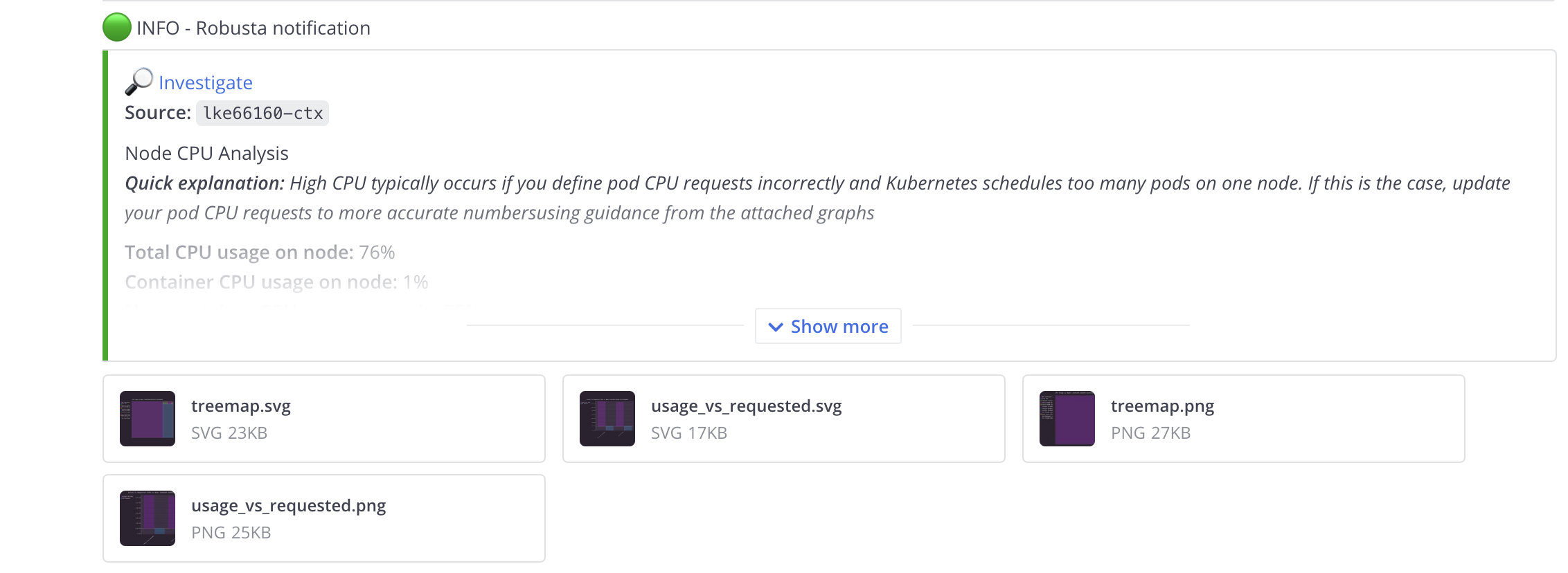Open the usage_vs_requested.png preview thumbnail
This screenshot has height=573, width=1568.
coord(148,518)
